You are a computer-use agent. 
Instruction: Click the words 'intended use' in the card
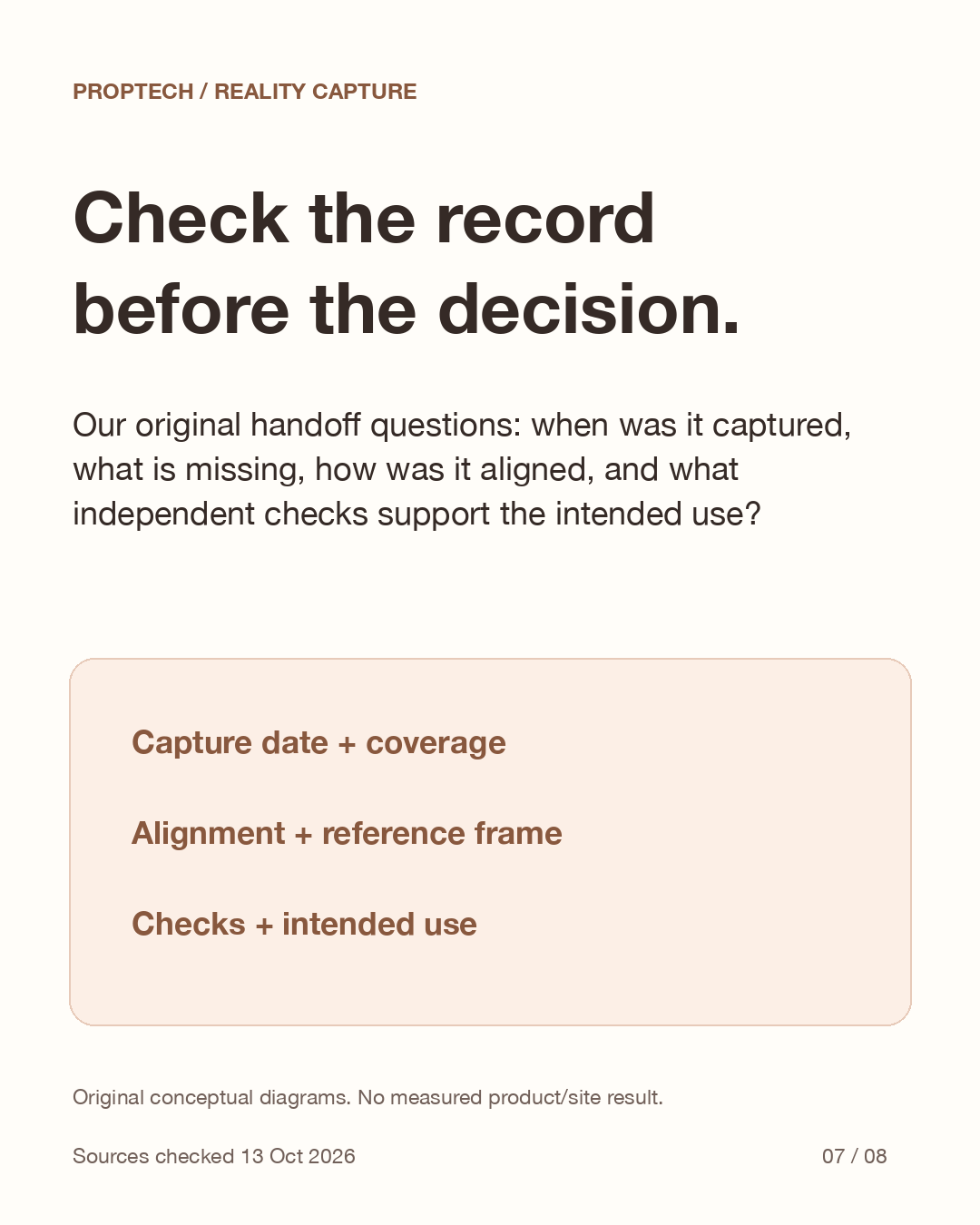(x=379, y=924)
